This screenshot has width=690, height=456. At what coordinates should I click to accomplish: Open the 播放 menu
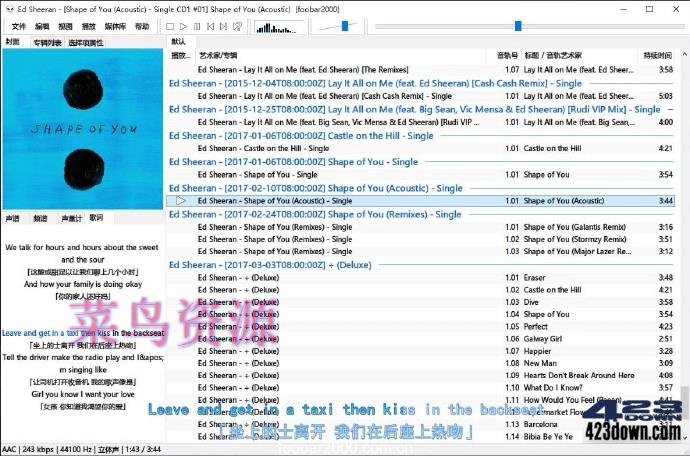coord(88,26)
